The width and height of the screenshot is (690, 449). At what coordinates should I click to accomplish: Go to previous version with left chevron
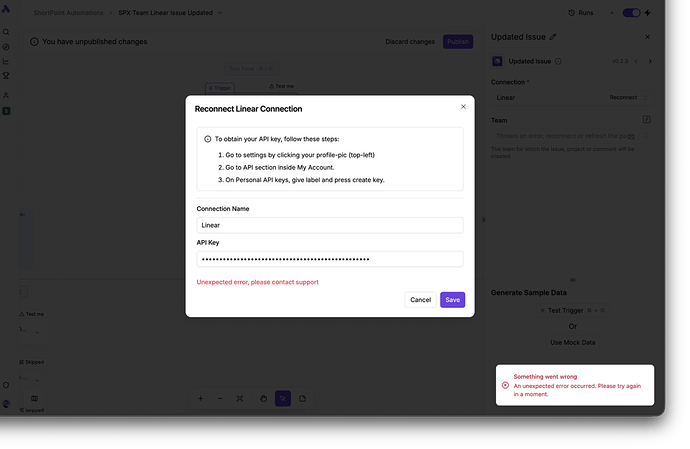pos(636,61)
